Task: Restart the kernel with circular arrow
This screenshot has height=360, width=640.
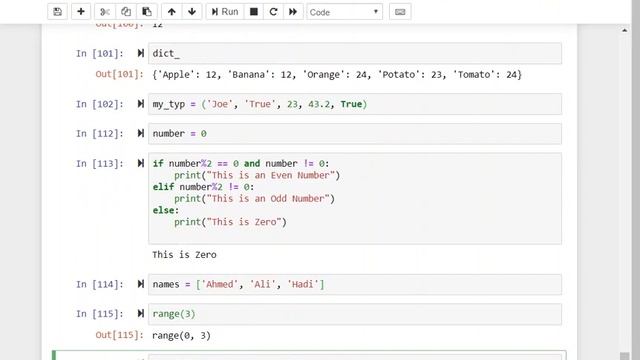Action: pos(273,12)
